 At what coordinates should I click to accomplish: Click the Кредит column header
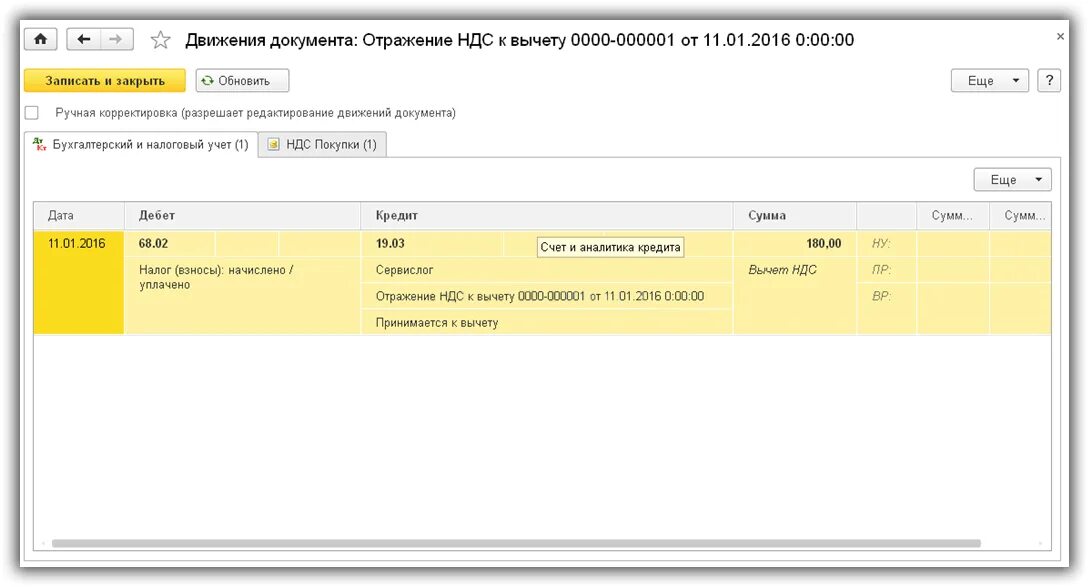click(x=547, y=215)
